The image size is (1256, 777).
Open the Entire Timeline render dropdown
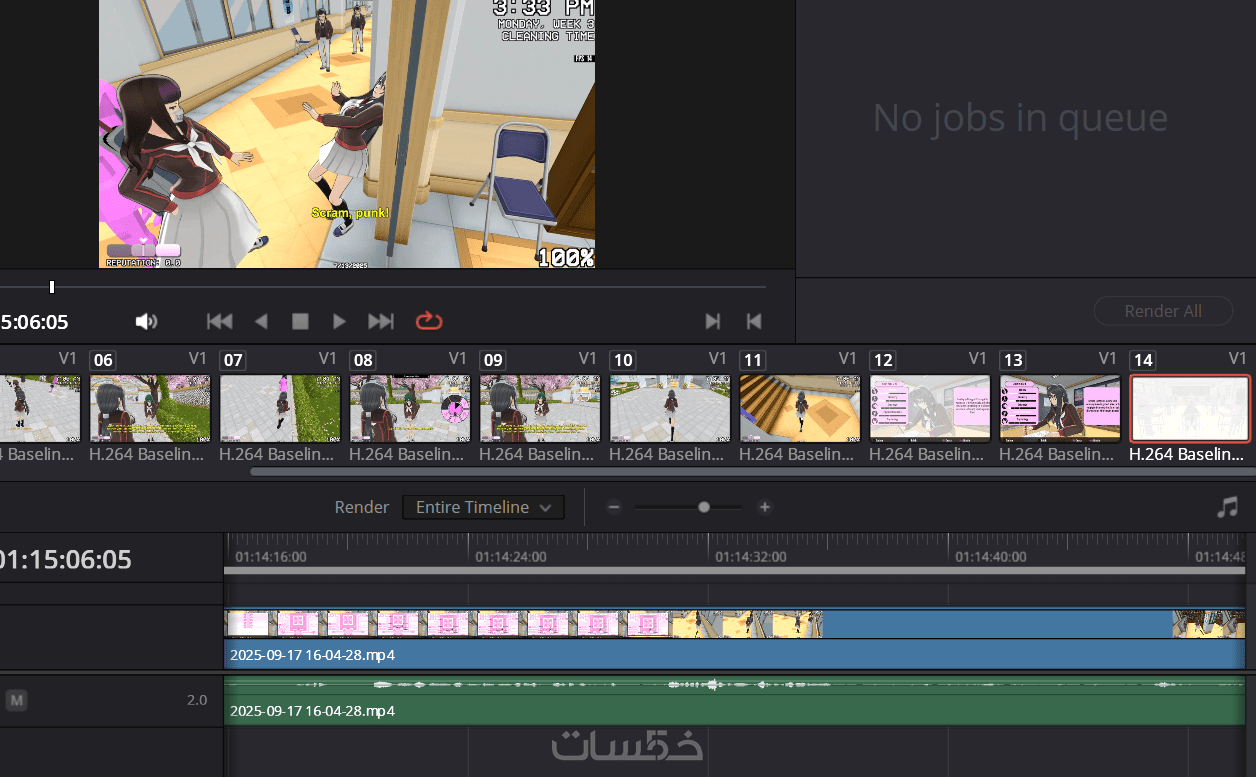point(483,507)
